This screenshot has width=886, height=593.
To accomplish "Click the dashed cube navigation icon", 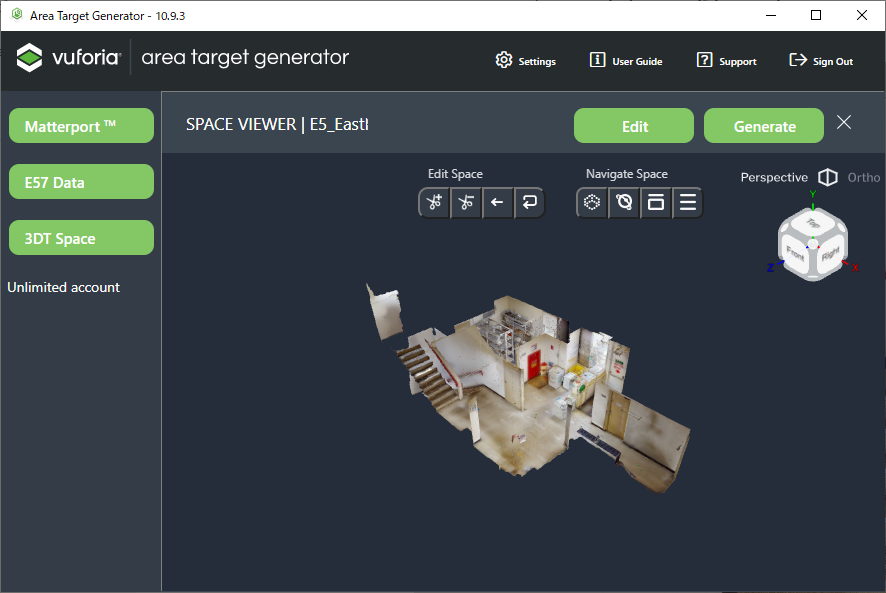I will point(592,203).
